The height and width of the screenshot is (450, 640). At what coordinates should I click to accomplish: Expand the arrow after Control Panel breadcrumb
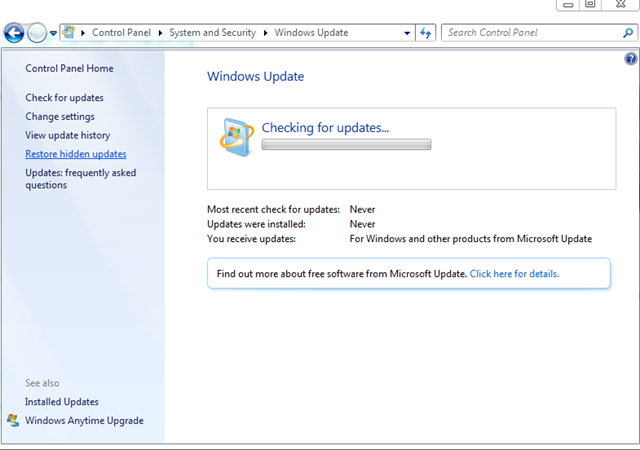pyautogui.click(x=160, y=33)
